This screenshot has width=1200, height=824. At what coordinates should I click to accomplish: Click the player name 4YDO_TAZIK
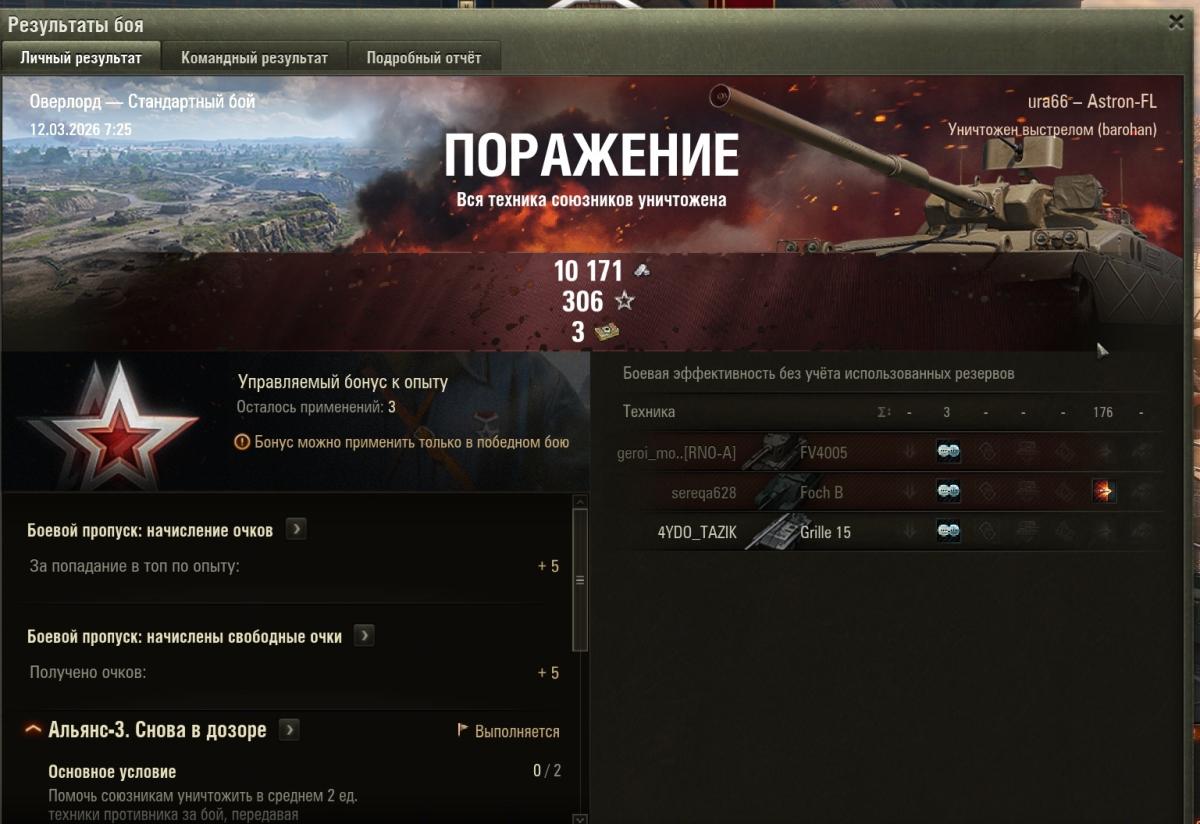click(697, 532)
